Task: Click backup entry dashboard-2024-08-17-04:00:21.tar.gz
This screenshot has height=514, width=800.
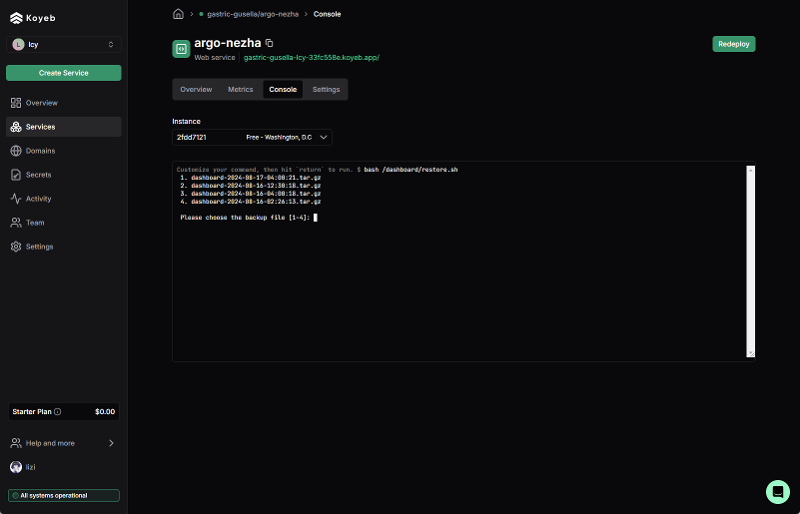Action: pos(256,178)
